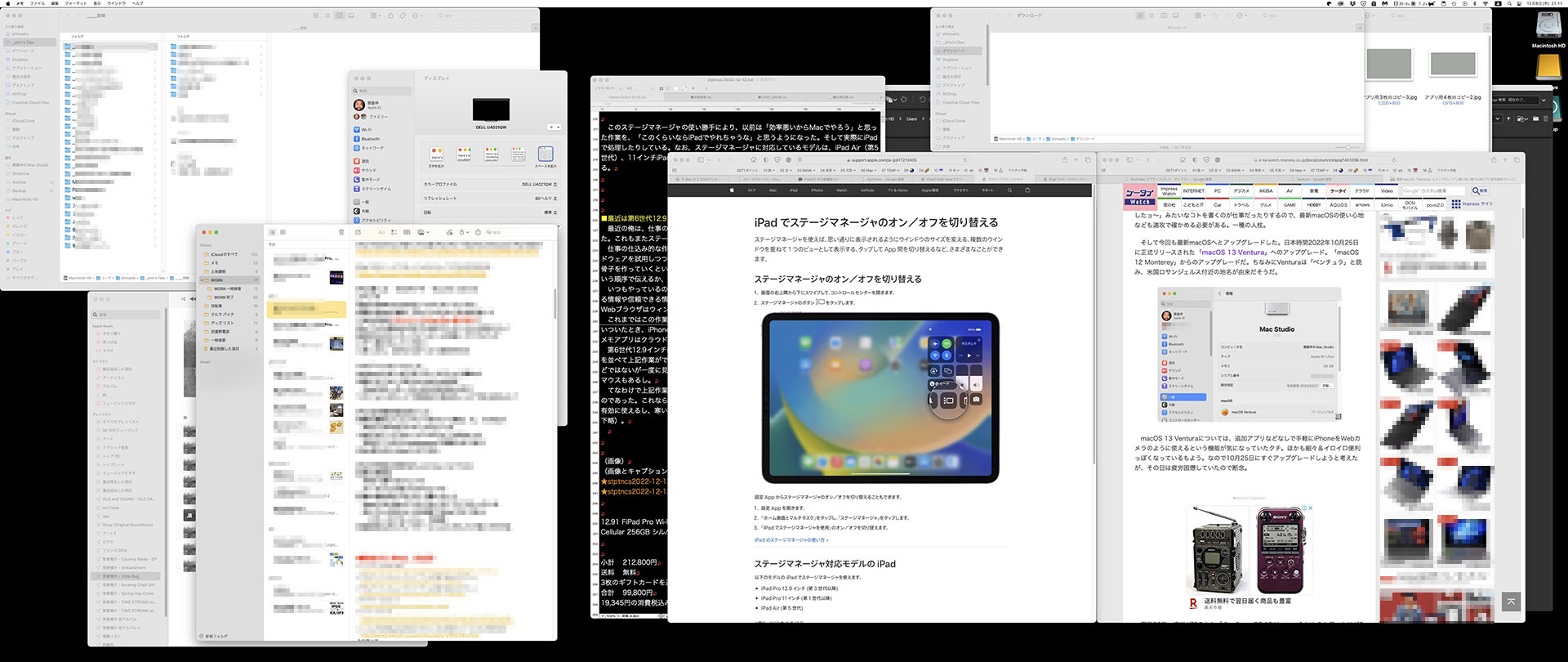The width and height of the screenshot is (1568, 662).
Task: Switch Notes to list view
Action: 272,232
